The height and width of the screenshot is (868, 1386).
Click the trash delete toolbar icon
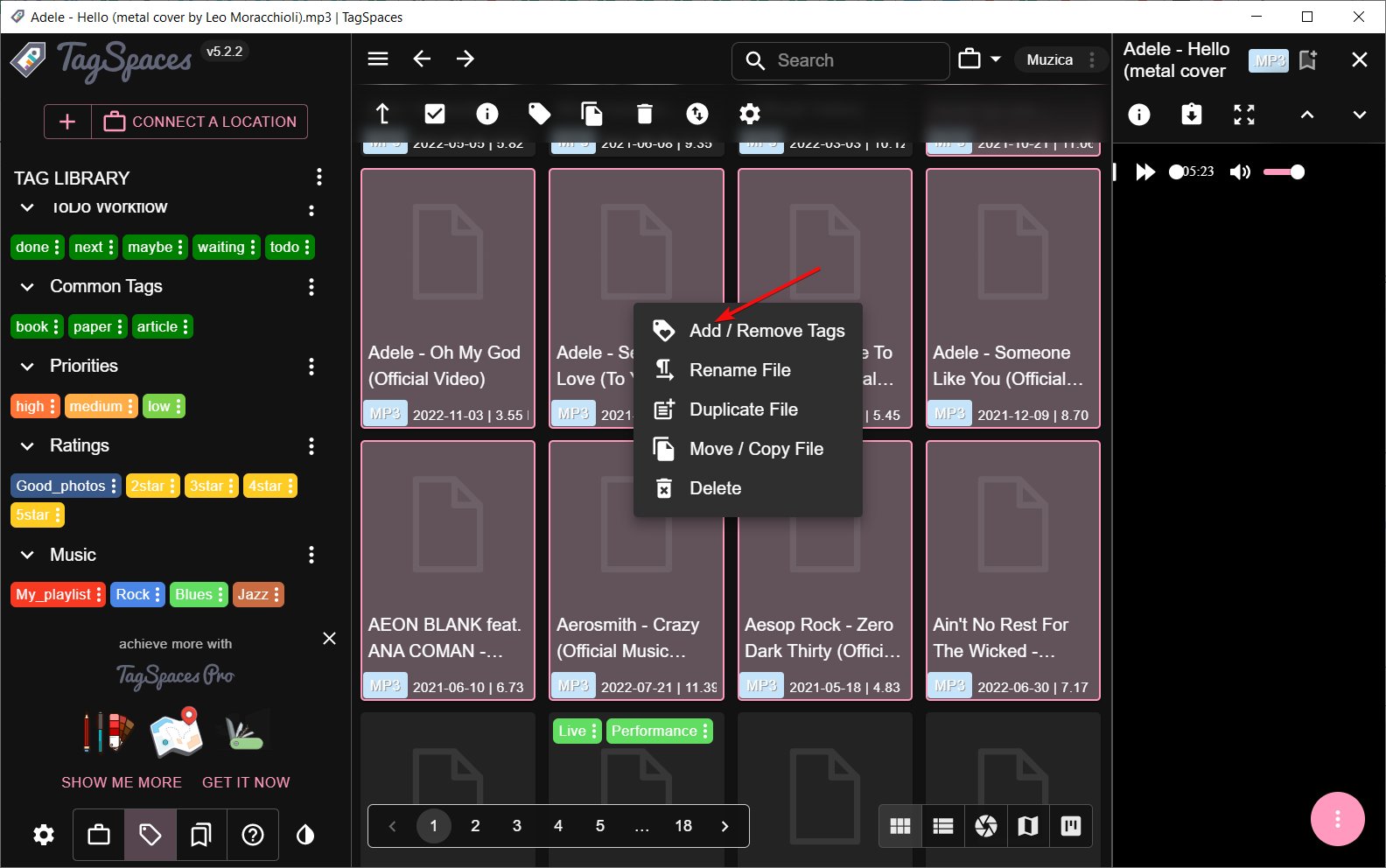(645, 114)
